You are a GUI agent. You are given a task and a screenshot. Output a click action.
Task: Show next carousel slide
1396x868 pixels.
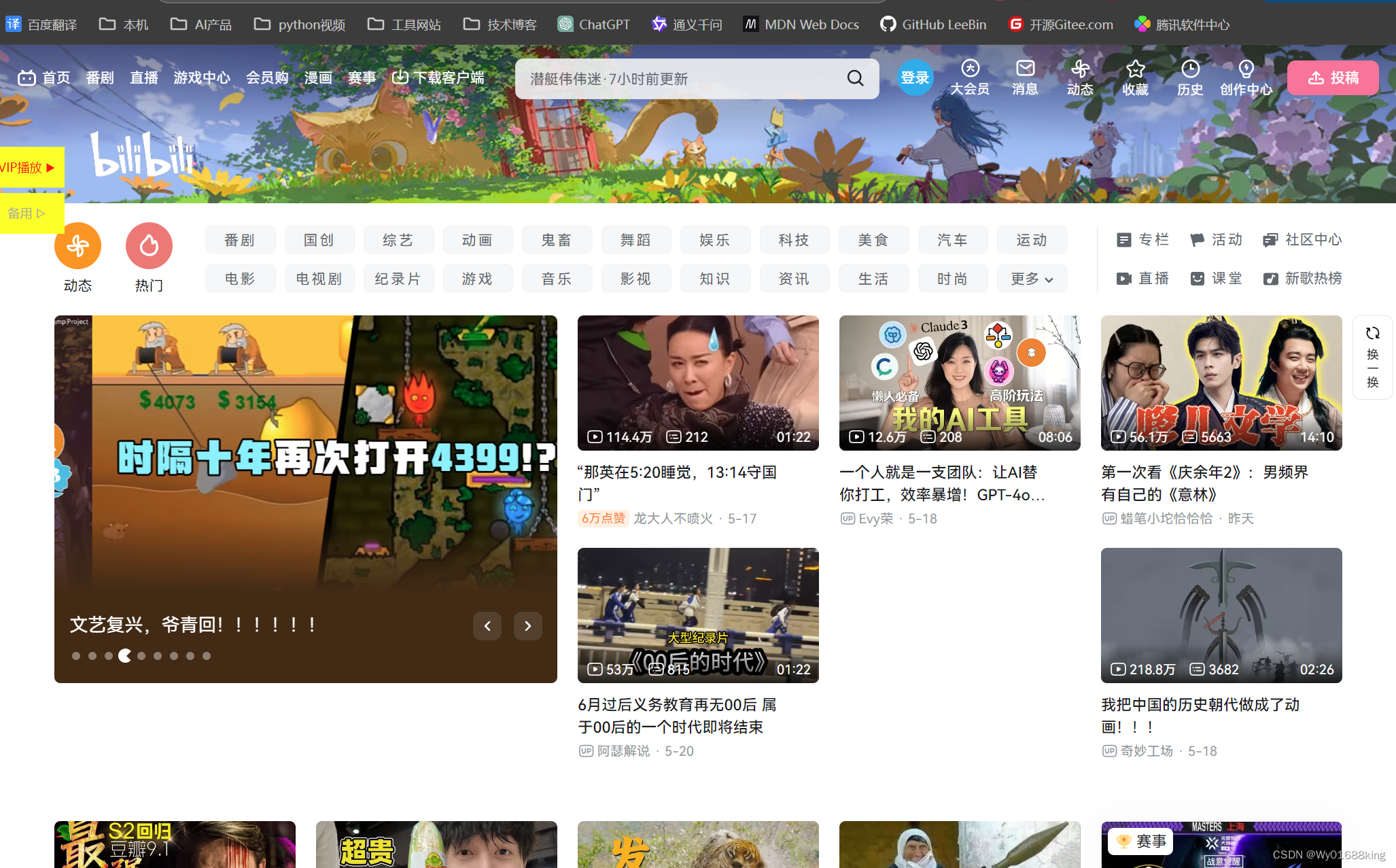pyautogui.click(x=528, y=626)
